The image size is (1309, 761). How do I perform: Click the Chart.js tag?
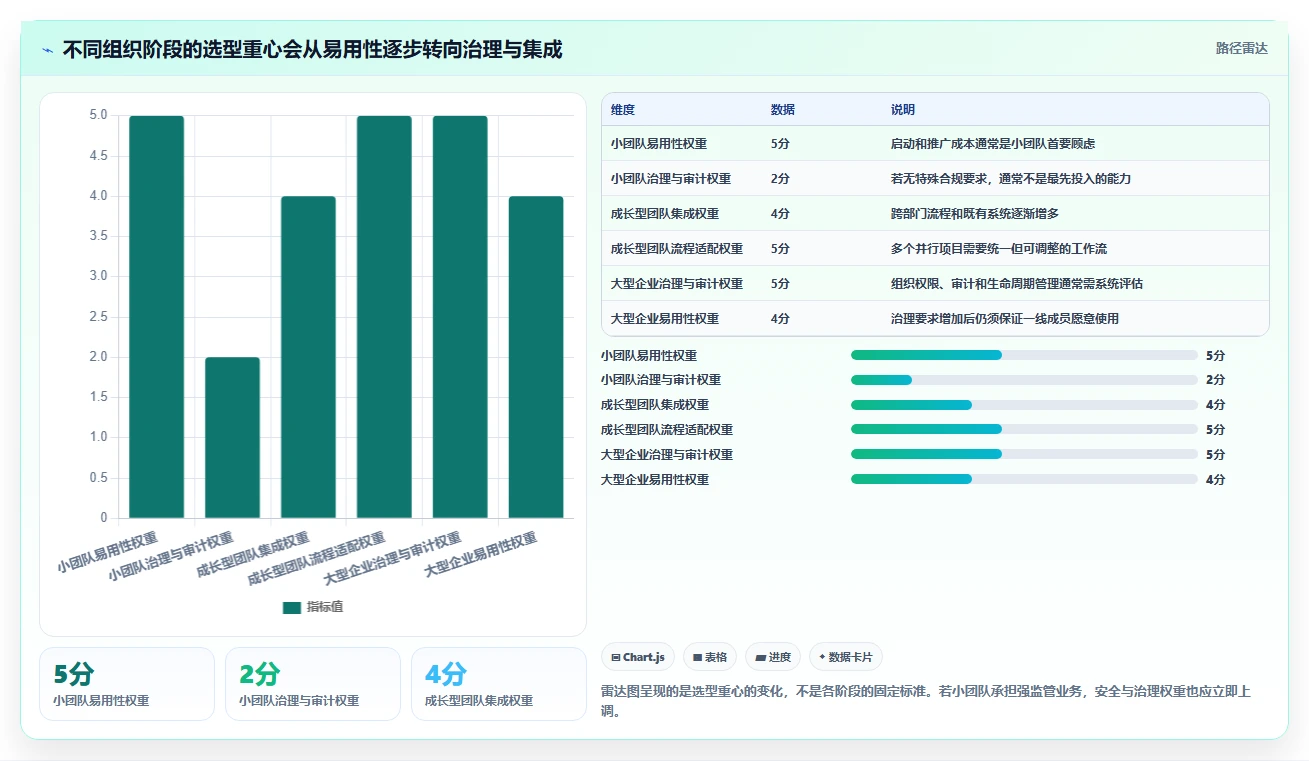click(638, 657)
